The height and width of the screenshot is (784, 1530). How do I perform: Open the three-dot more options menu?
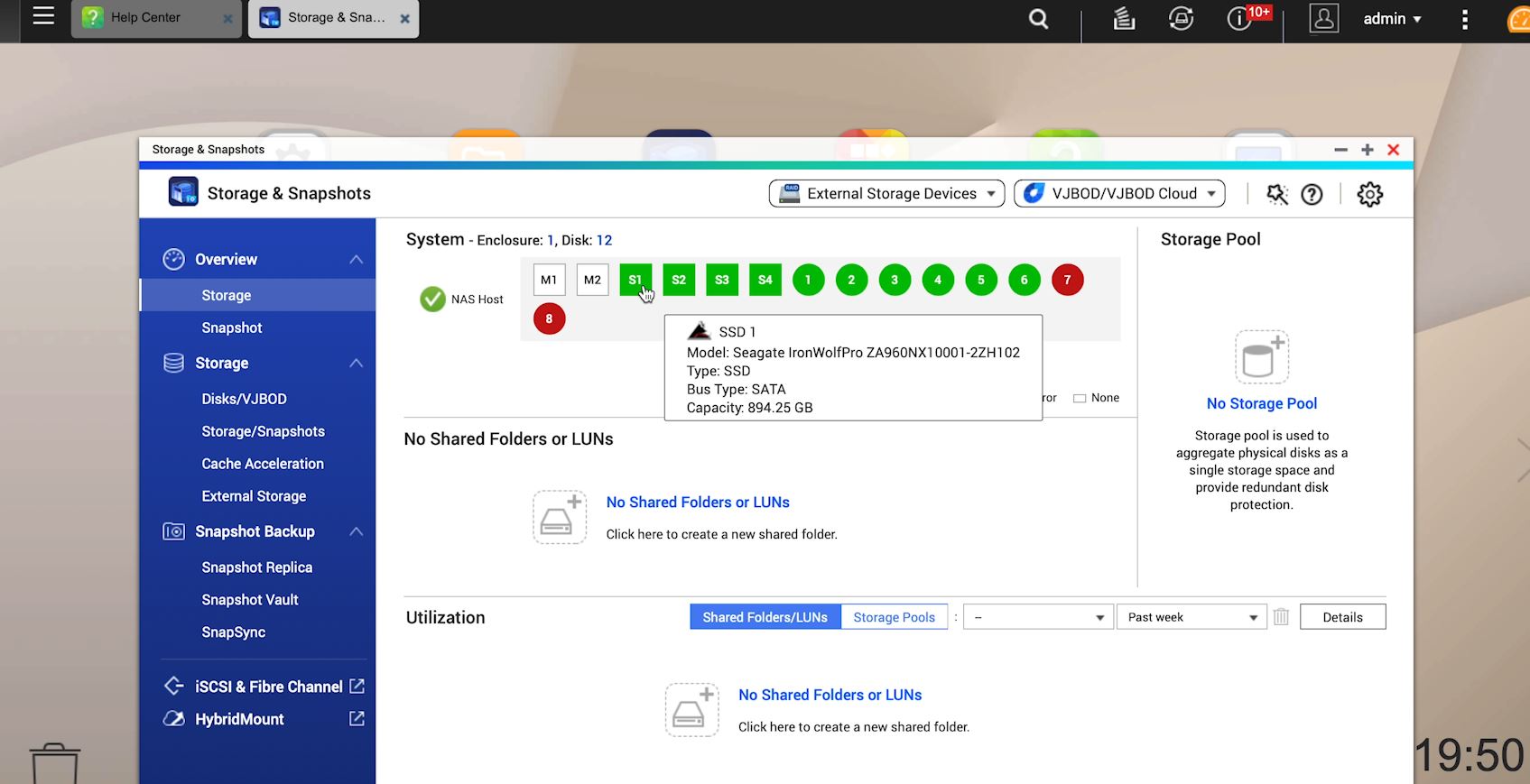click(x=1464, y=19)
